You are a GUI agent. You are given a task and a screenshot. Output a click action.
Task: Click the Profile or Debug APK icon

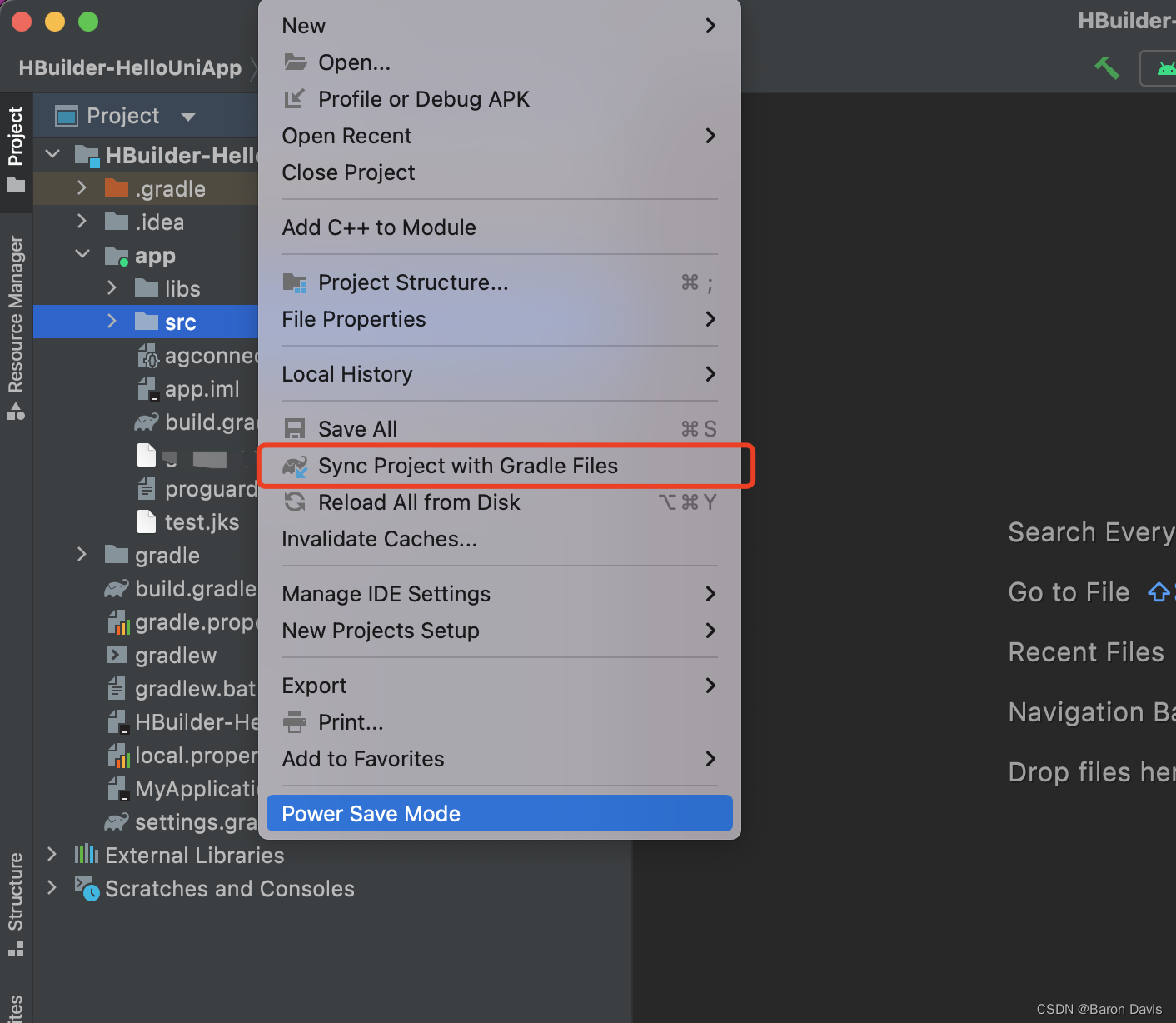pyautogui.click(x=295, y=99)
